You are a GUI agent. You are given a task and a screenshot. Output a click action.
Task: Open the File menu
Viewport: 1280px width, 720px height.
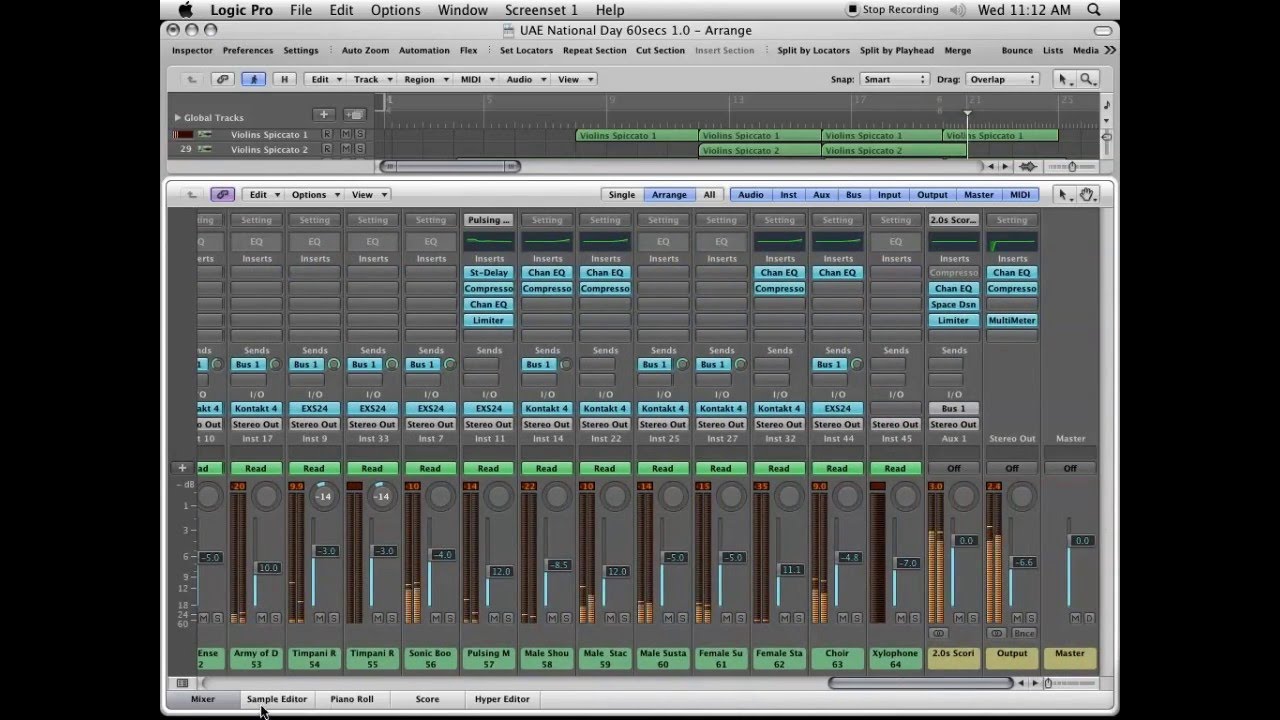pyautogui.click(x=301, y=10)
